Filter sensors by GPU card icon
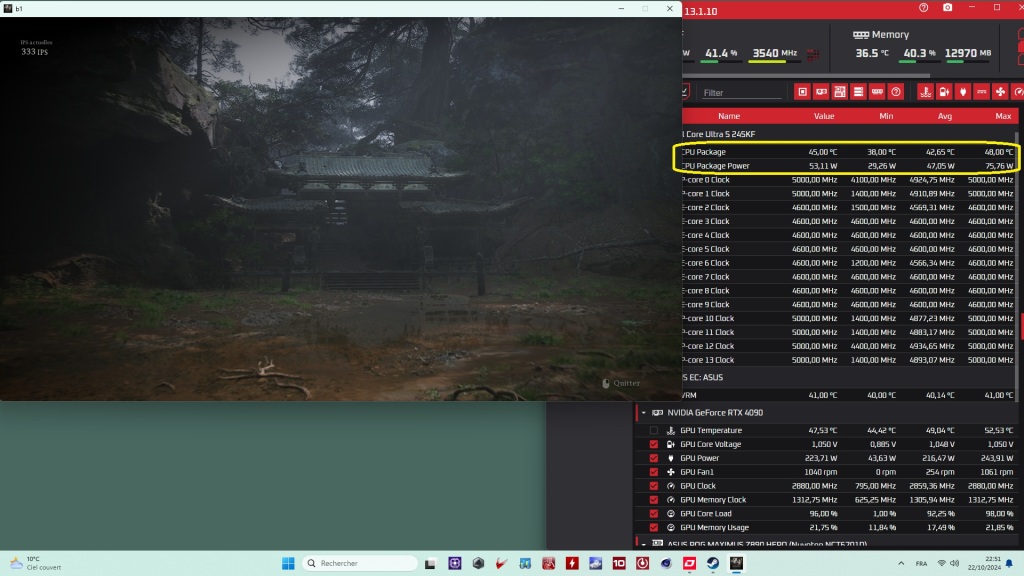 click(822, 92)
